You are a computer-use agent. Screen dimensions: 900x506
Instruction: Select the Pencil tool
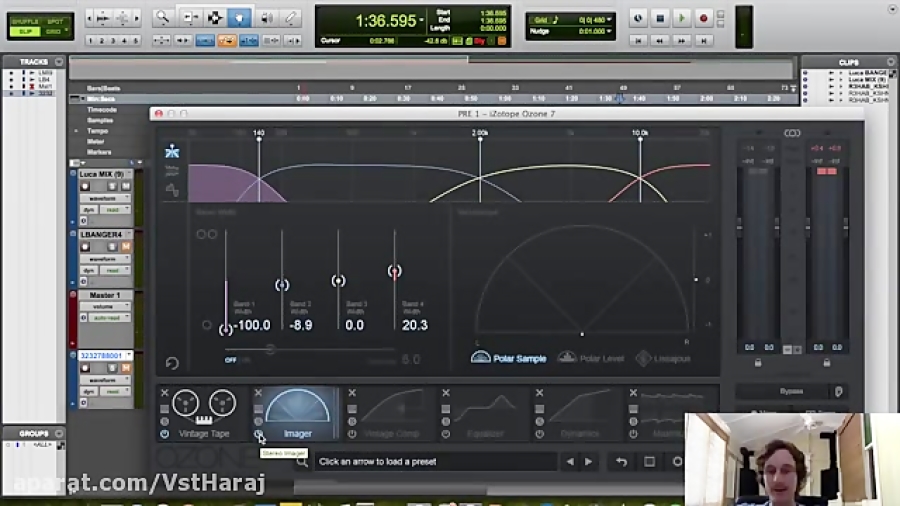tap(291, 18)
